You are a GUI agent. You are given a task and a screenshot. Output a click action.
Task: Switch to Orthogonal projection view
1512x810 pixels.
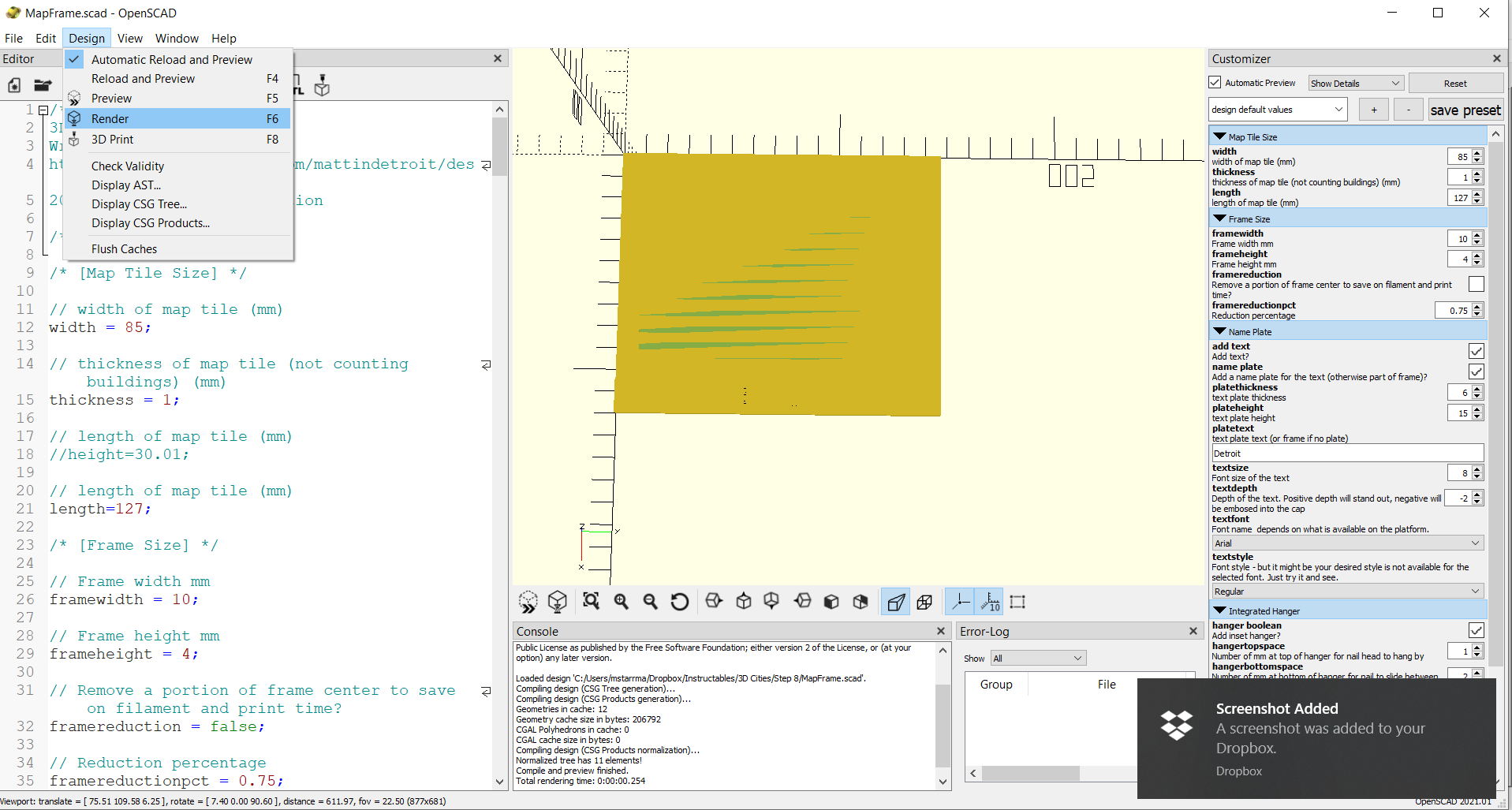(924, 602)
